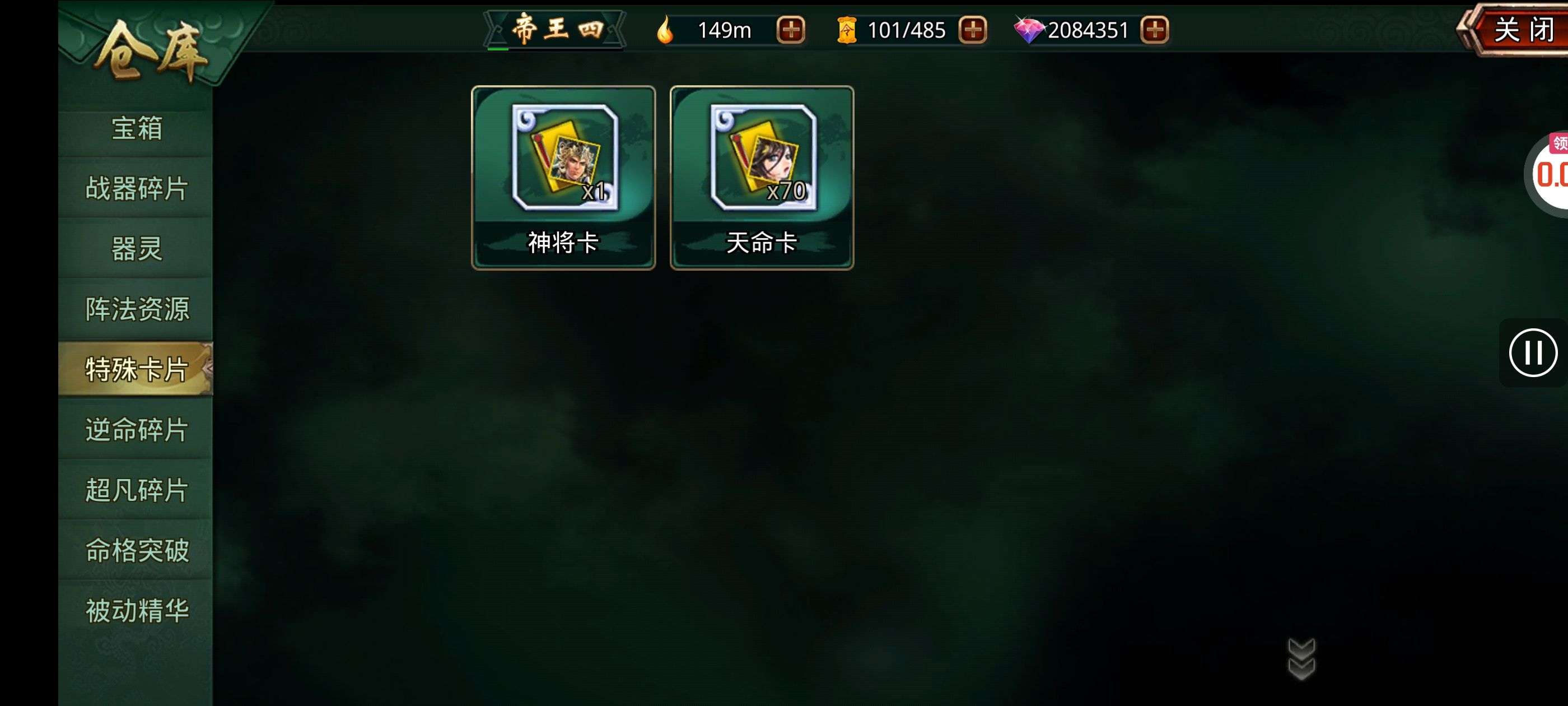Screen dimensions: 1568x706
Task: Open the 命格突破 category
Action: pyautogui.click(x=136, y=550)
